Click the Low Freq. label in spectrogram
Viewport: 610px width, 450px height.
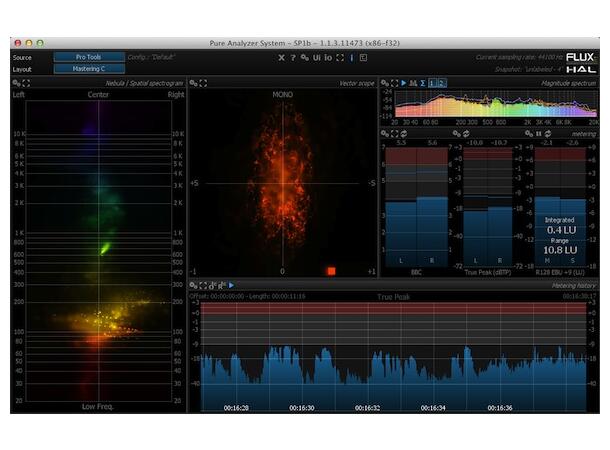point(98,406)
